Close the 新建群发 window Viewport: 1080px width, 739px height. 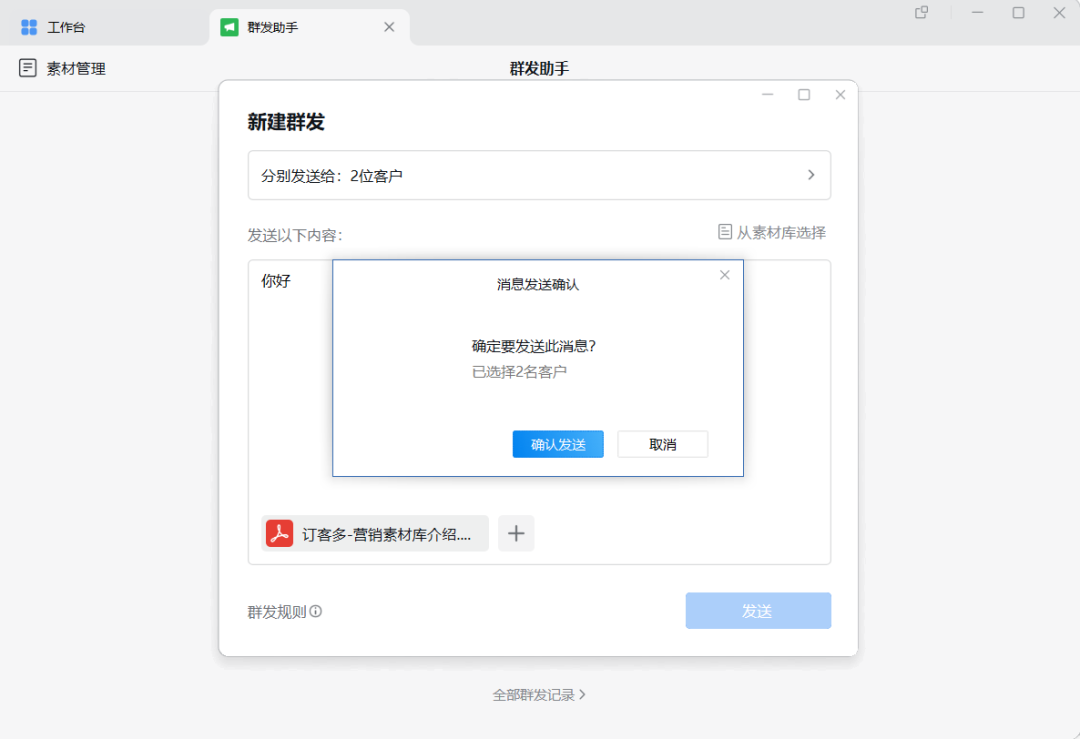point(840,95)
